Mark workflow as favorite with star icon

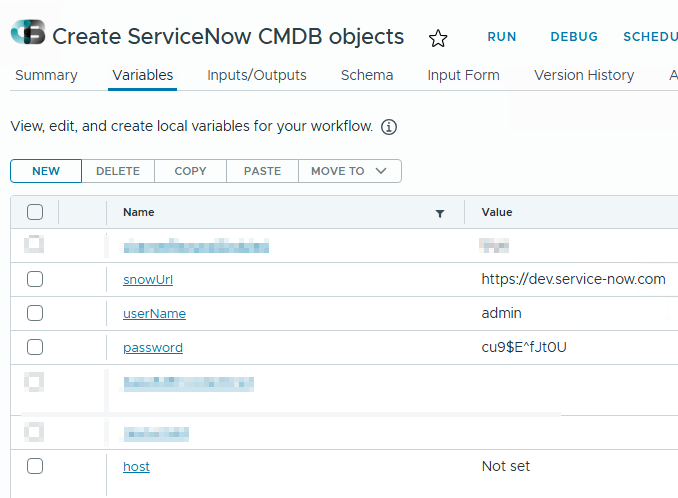[x=438, y=38]
